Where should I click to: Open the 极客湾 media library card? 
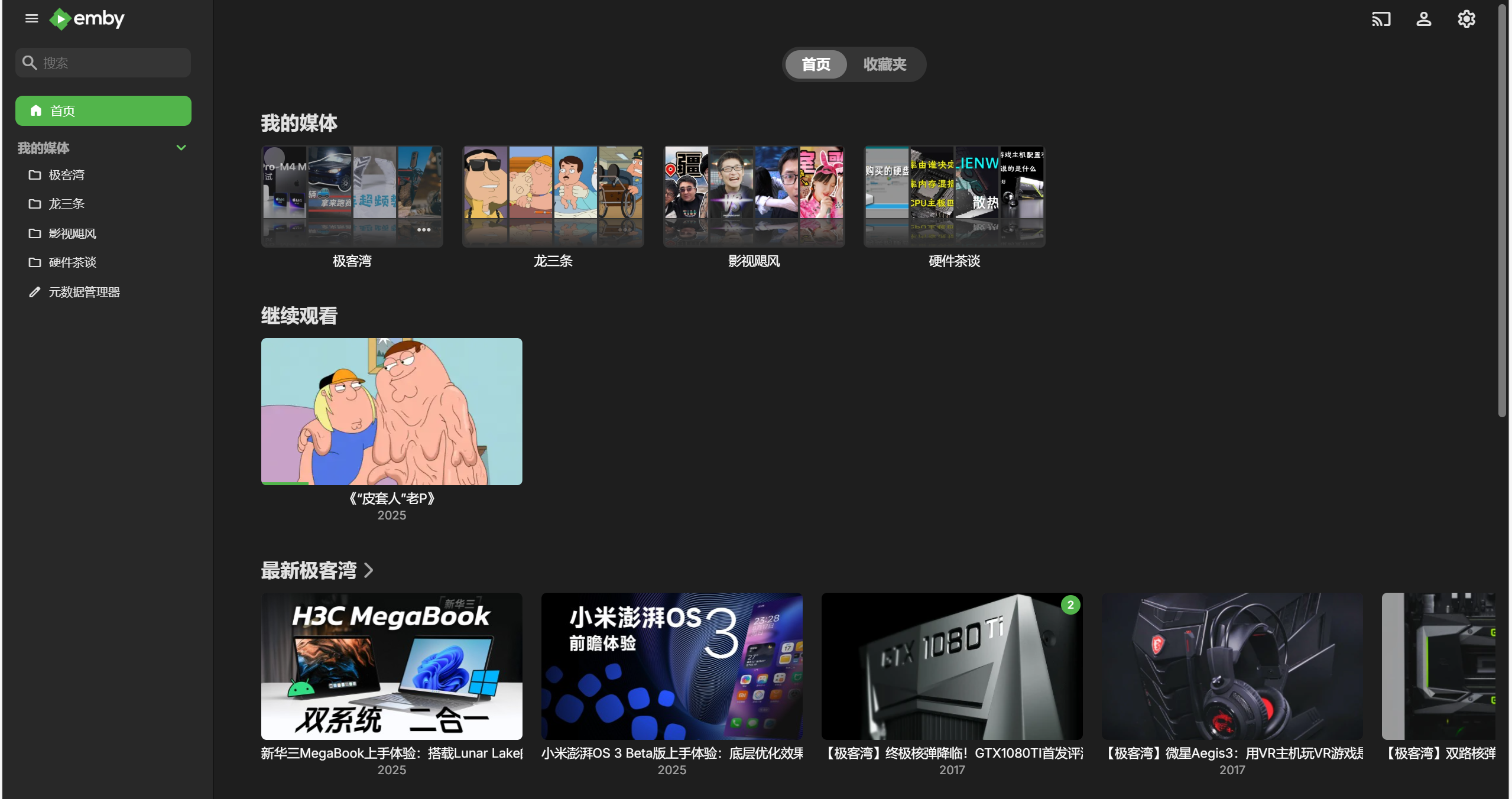(x=352, y=197)
